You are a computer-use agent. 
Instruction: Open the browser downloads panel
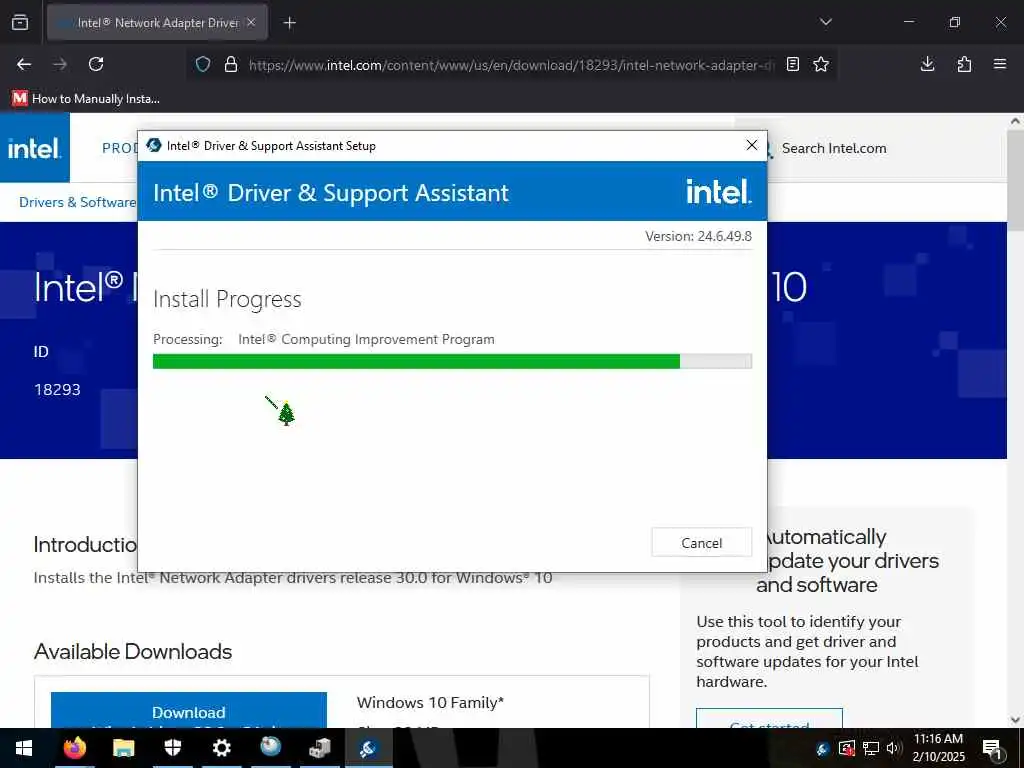click(x=927, y=64)
